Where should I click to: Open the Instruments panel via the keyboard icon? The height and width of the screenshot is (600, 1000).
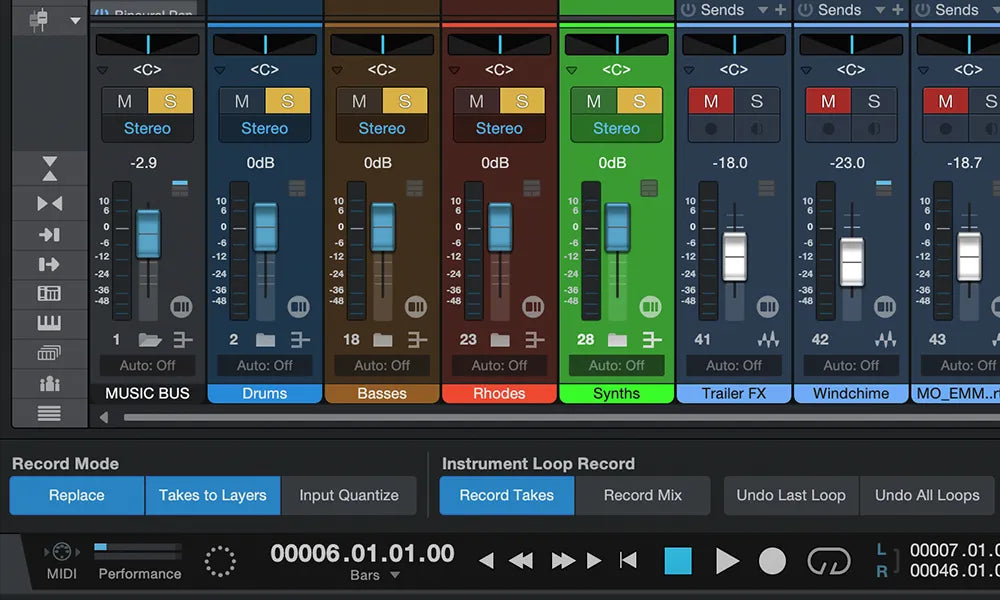(x=50, y=322)
